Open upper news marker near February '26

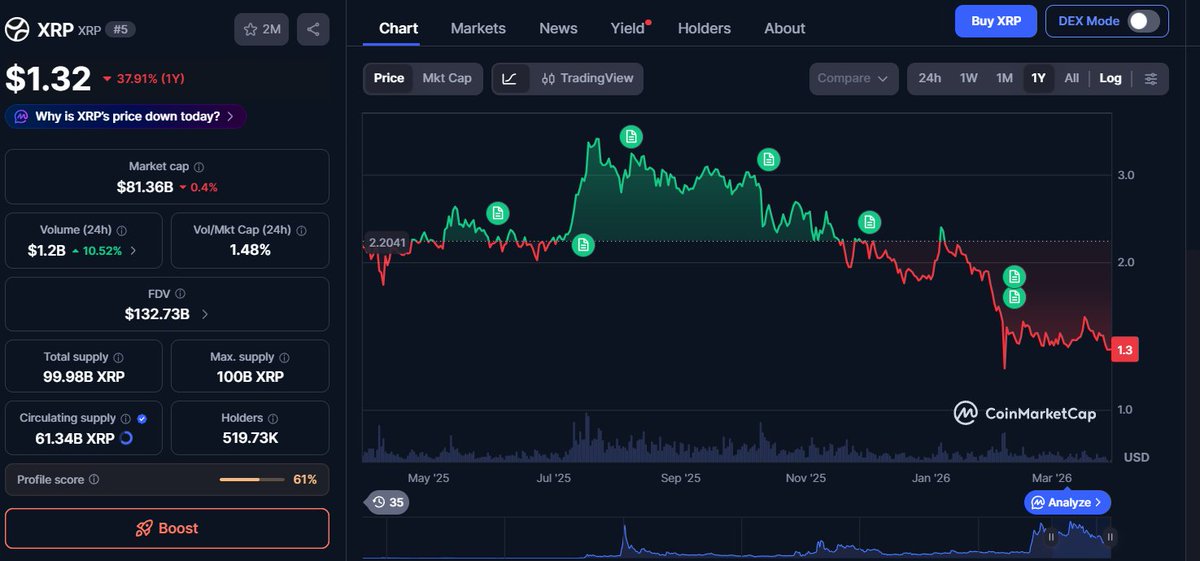click(x=1014, y=277)
